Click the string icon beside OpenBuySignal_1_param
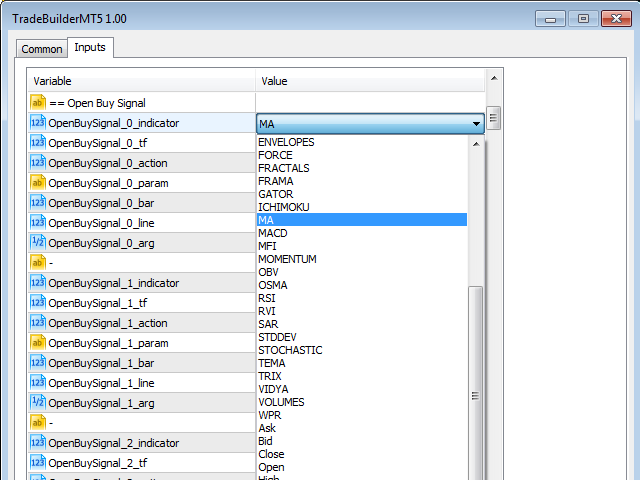Screen dimensions: 640x480 pyautogui.click(x=38, y=343)
